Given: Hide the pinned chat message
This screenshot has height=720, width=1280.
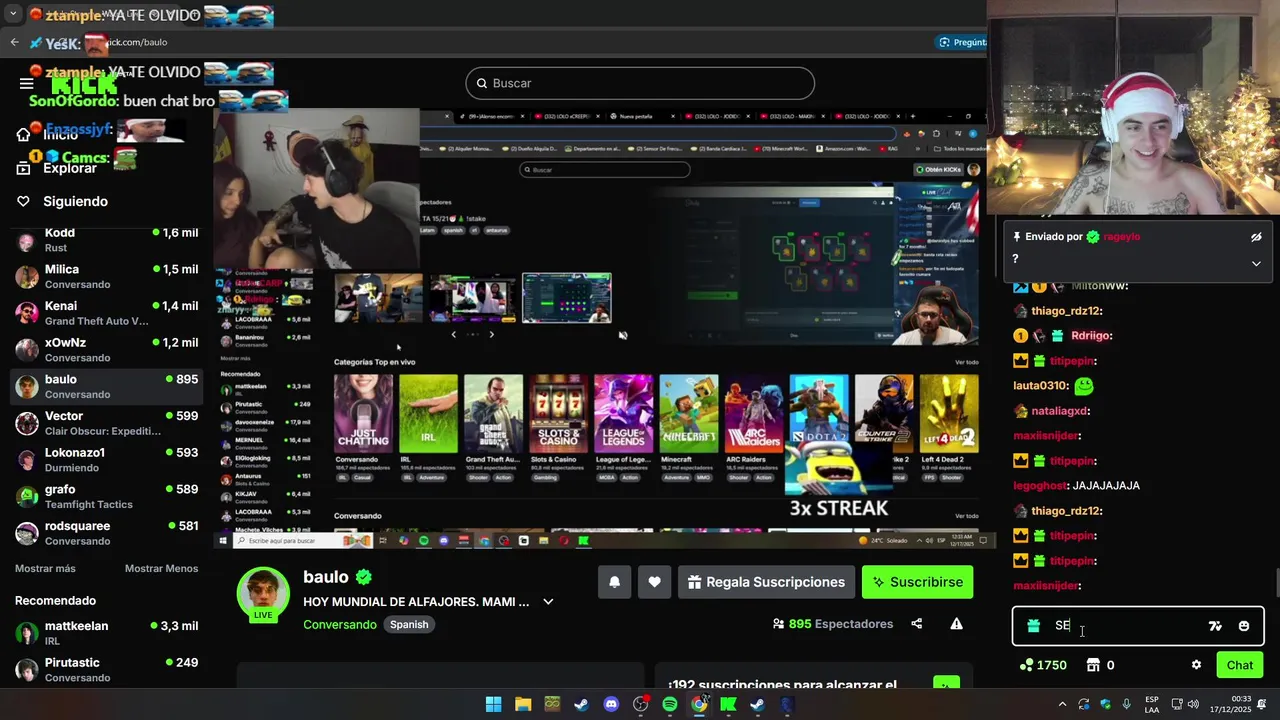Looking at the screenshot, I should (1256, 237).
